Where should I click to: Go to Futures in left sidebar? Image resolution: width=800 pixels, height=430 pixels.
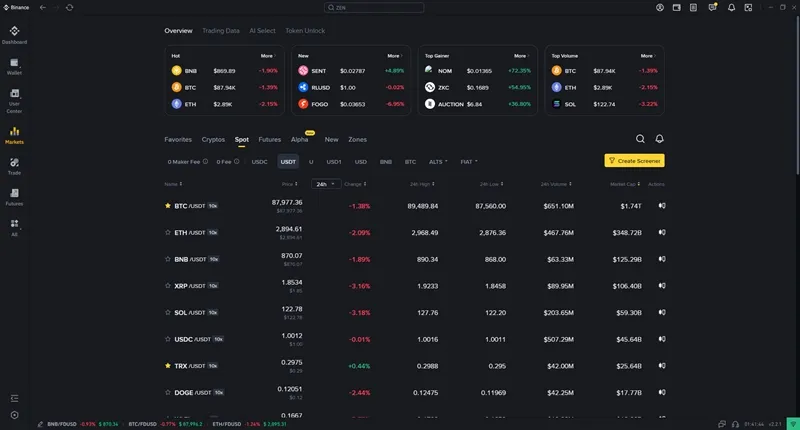point(14,196)
